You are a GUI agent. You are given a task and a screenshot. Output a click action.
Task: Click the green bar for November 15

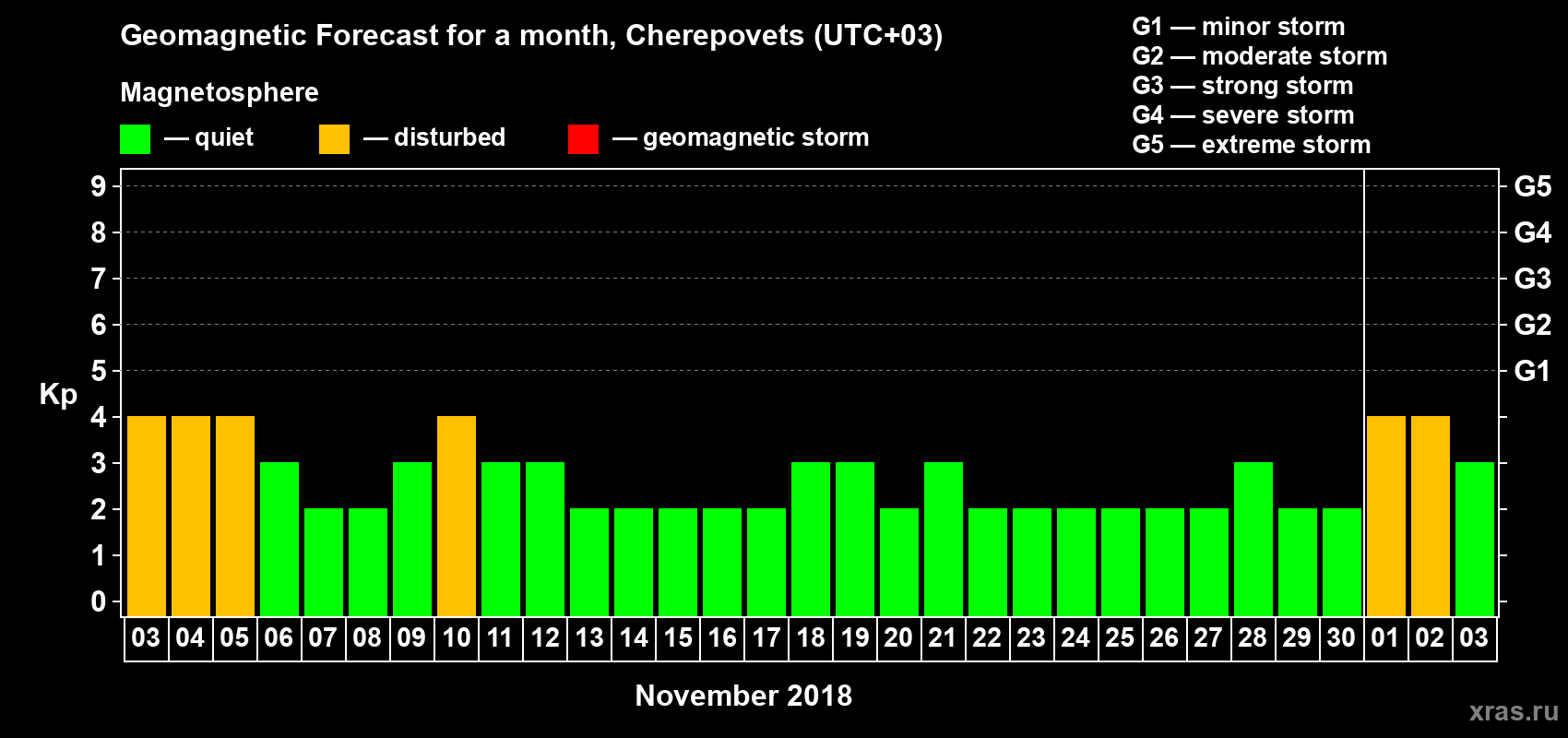click(x=678, y=563)
